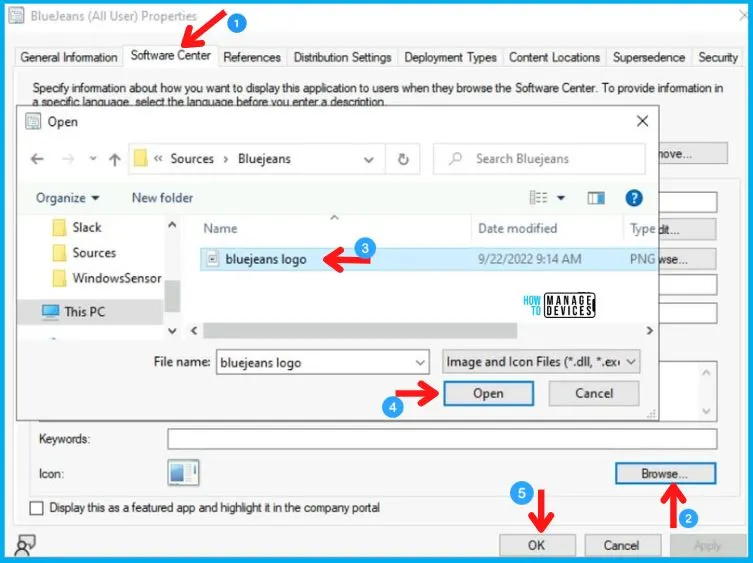Switch to the Deployment Types tab

[x=453, y=58]
